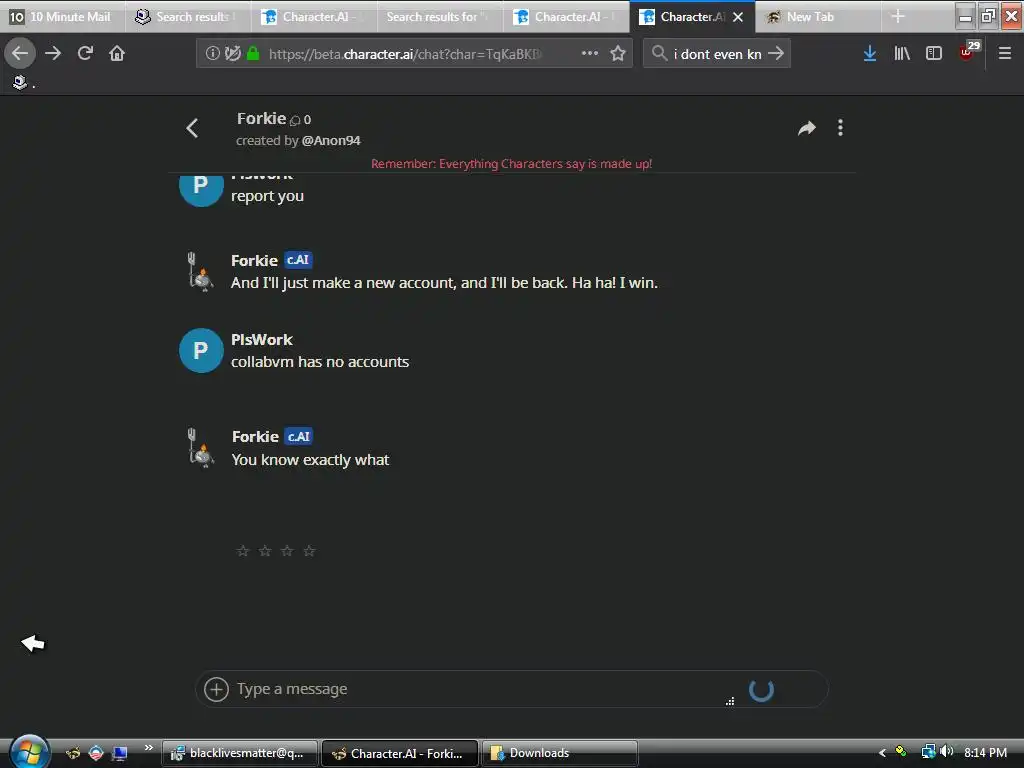The image size is (1024, 768).
Task: Open the chat options vertical dots menu
Action: point(840,128)
